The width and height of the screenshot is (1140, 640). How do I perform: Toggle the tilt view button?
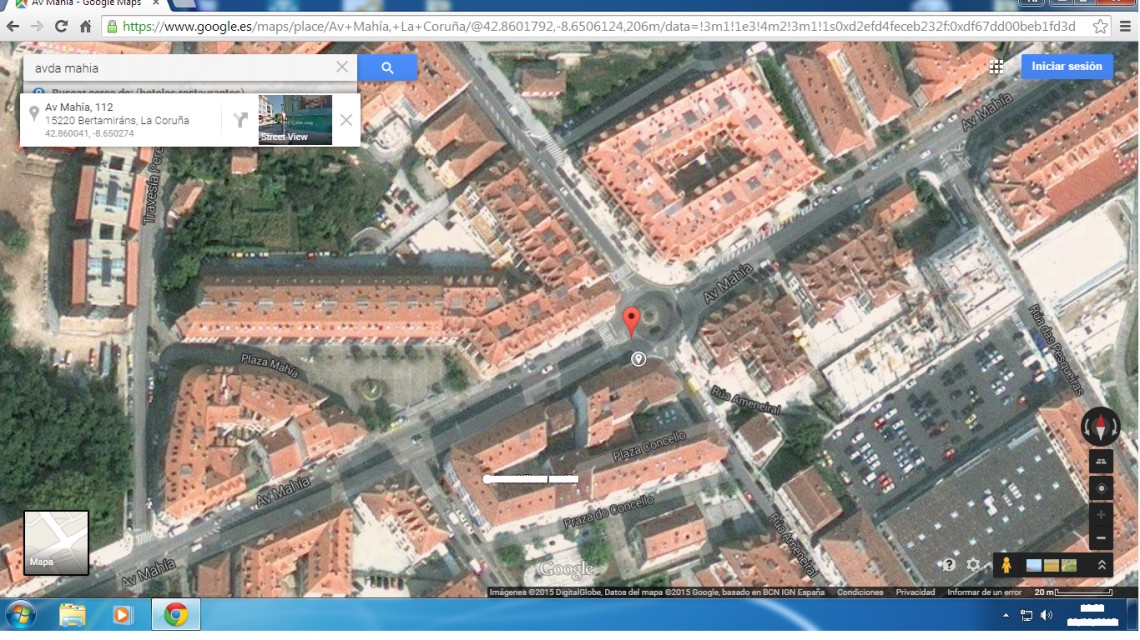1101,461
